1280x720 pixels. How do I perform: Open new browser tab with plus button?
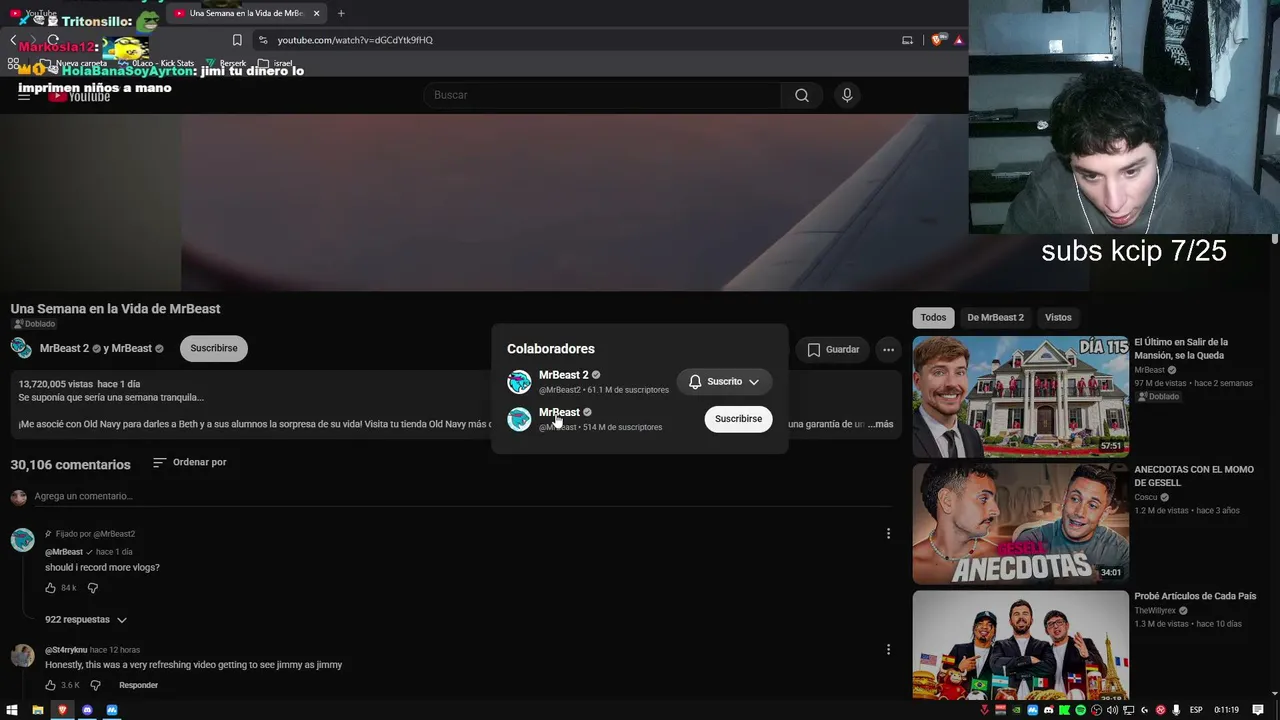tap(341, 13)
